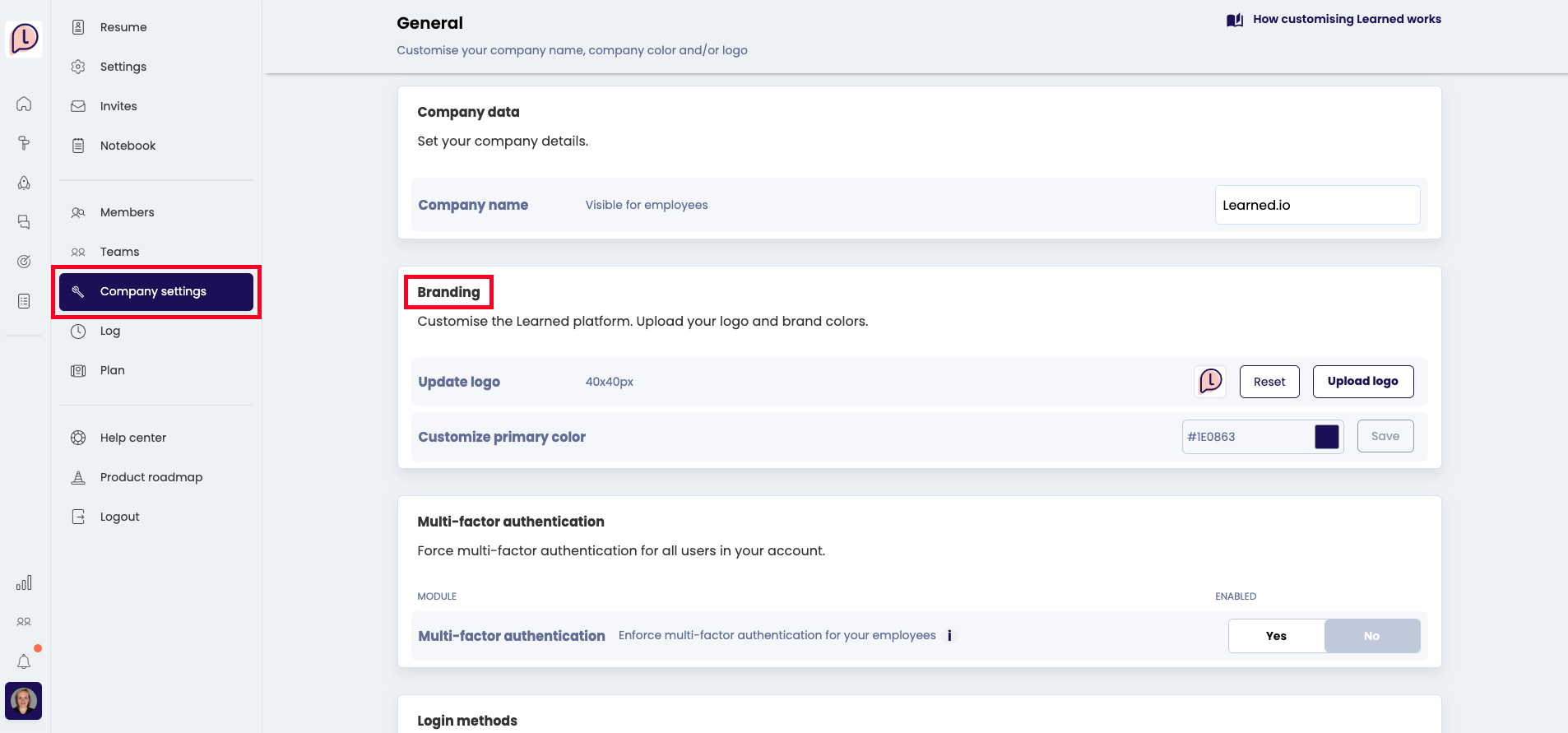The height and width of the screenshot is (733, 1568).
Task: Click the Company name input field
Action: [1316, 205]
